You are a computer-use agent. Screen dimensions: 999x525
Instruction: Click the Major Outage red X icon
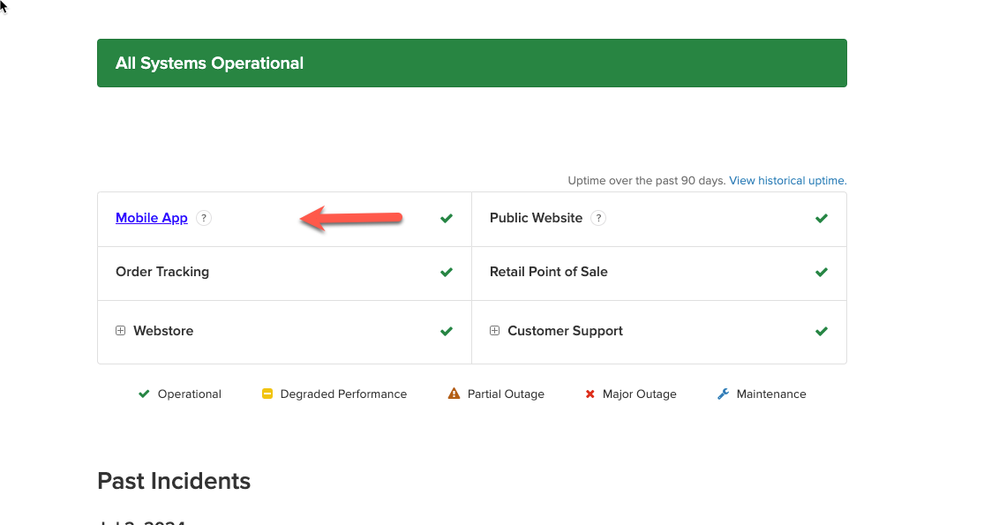[x=590, y=394]
